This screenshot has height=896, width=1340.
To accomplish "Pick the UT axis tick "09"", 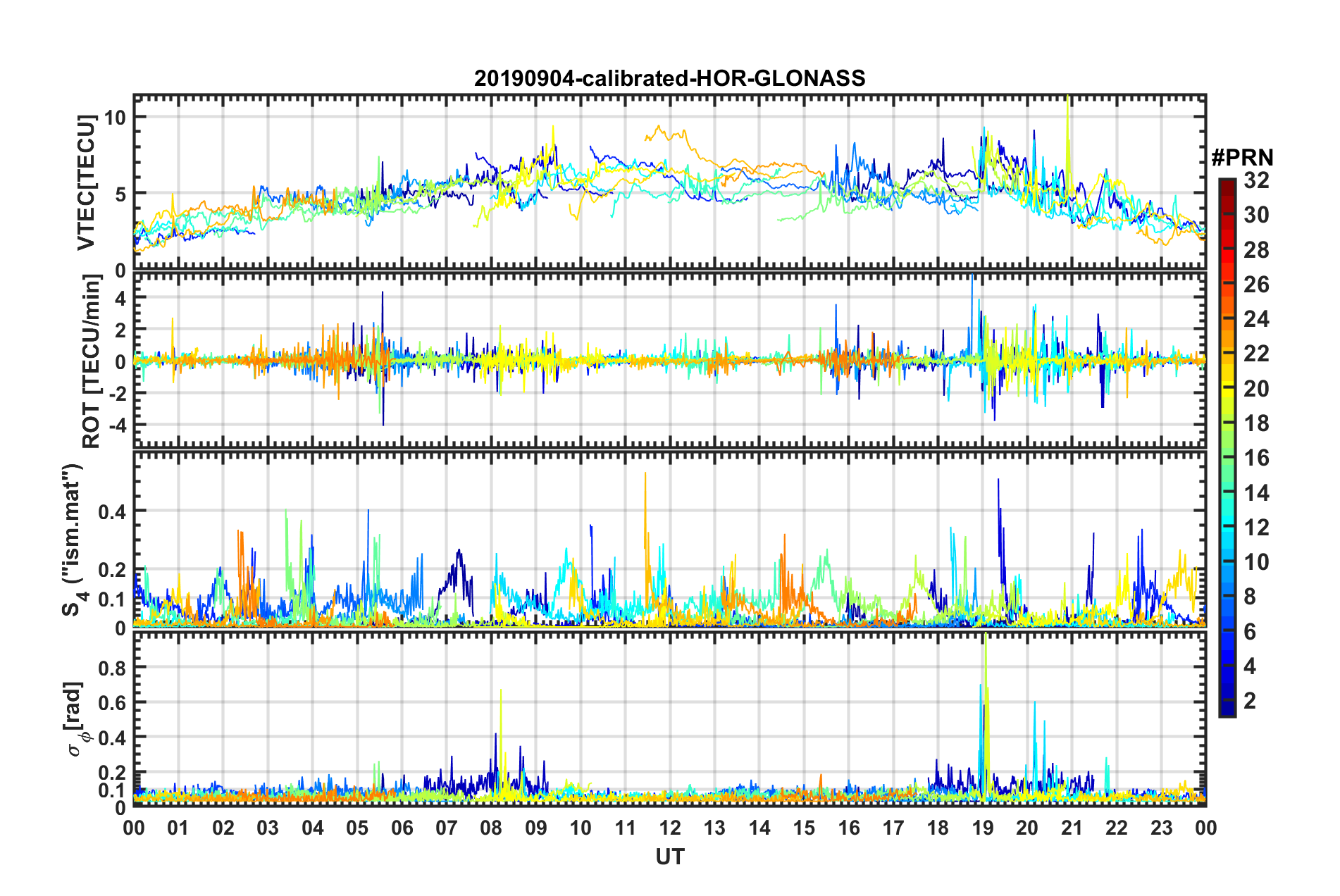I will pyautogui.click(x=536, y=828).
